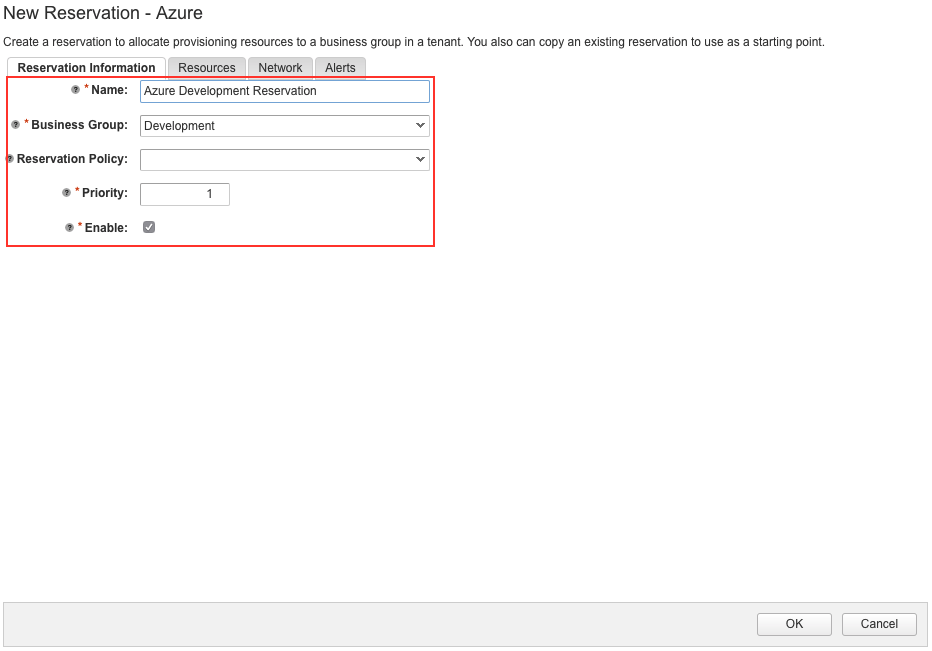Select the Reservation Information tab
This screenshot has width=932, height=651.
[86, 68]
